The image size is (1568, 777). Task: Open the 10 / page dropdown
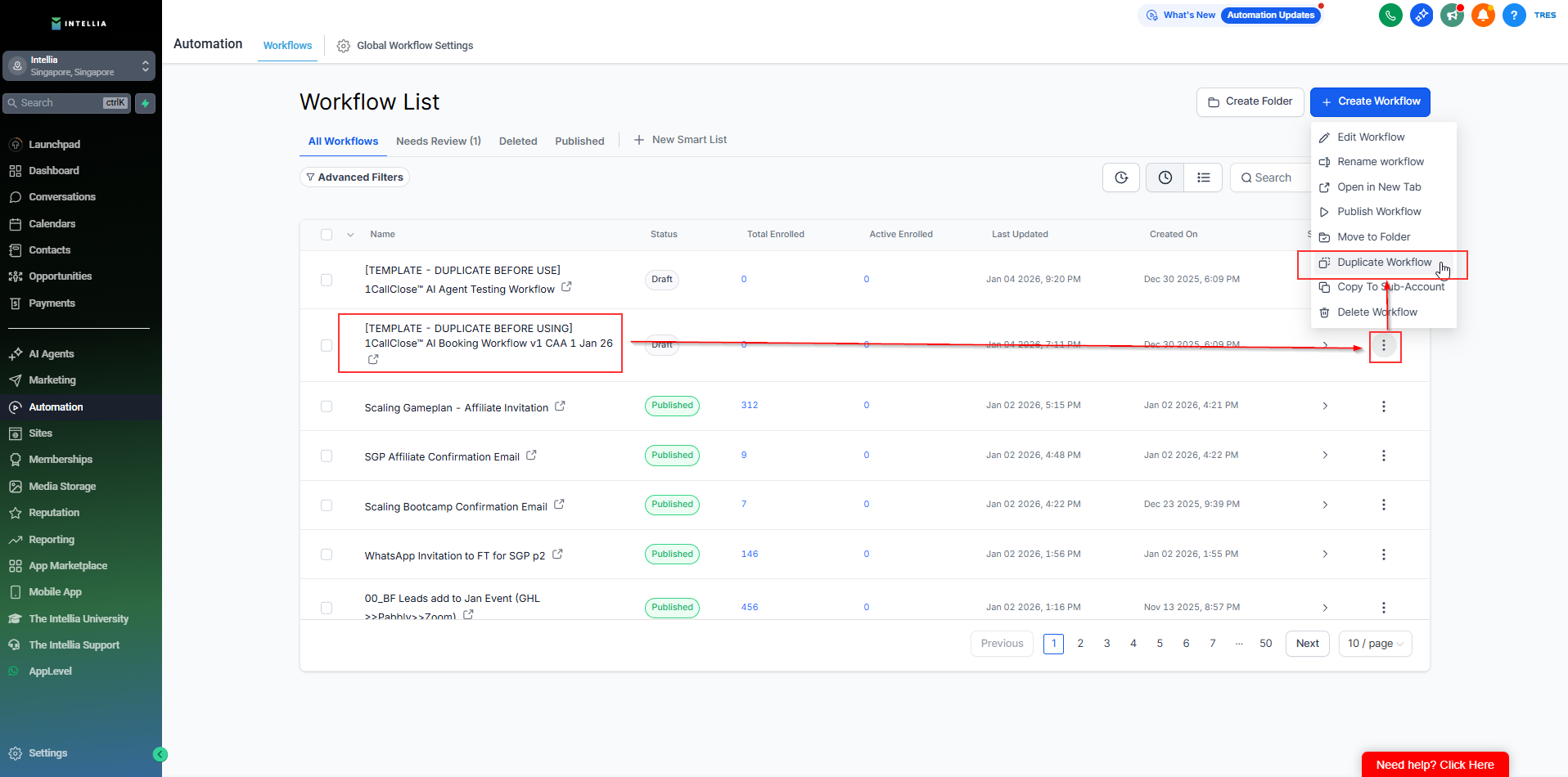pyautogui.click(x=1375, y=644)
